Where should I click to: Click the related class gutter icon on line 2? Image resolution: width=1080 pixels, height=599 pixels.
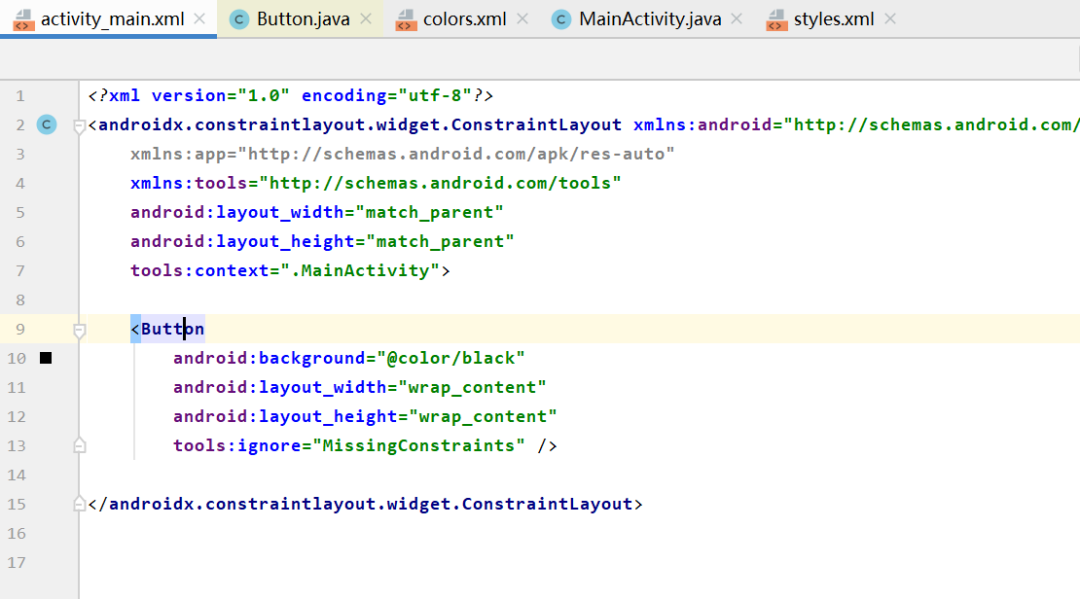[47, 125]
